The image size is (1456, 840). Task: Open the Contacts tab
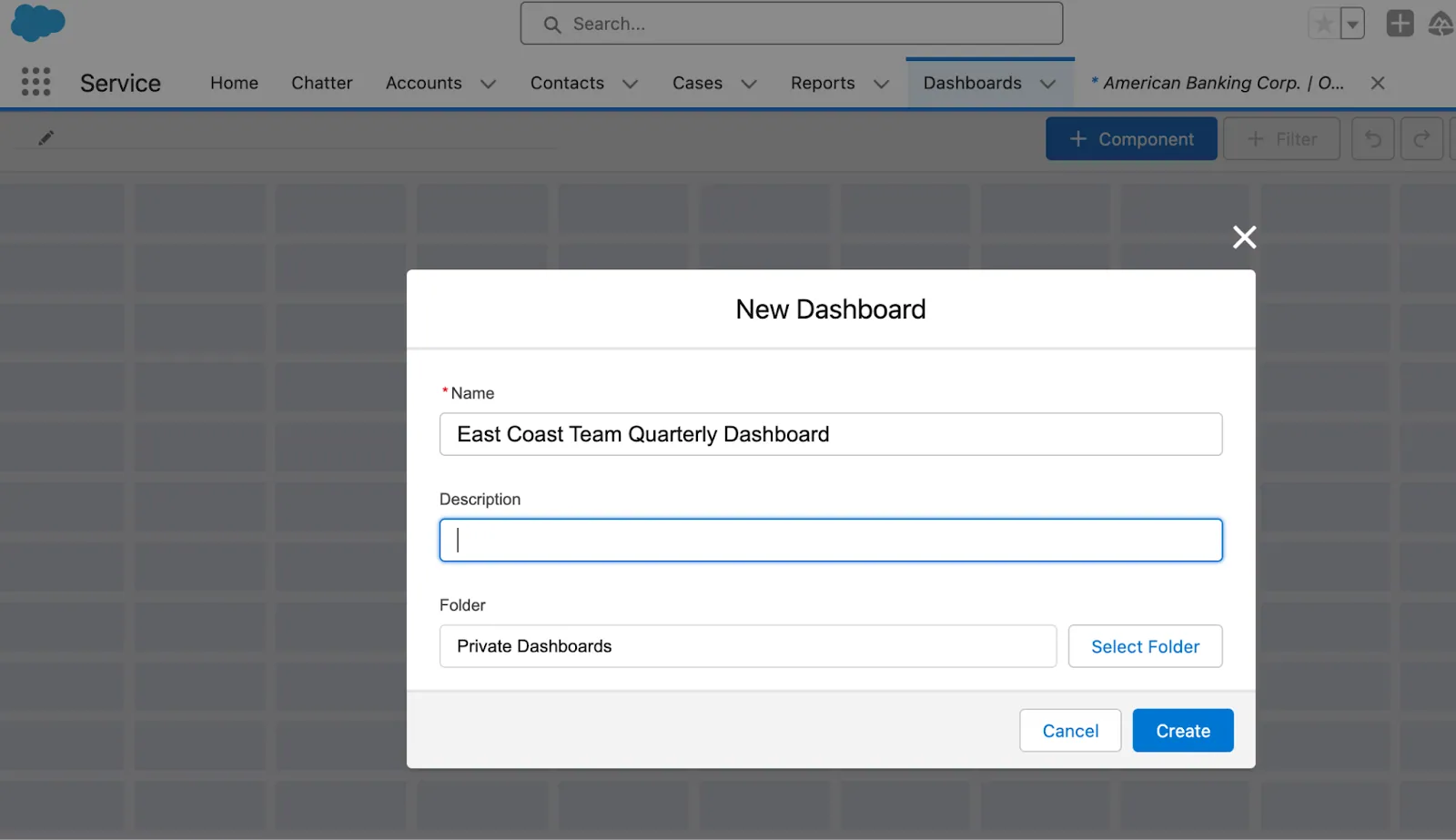567,83
